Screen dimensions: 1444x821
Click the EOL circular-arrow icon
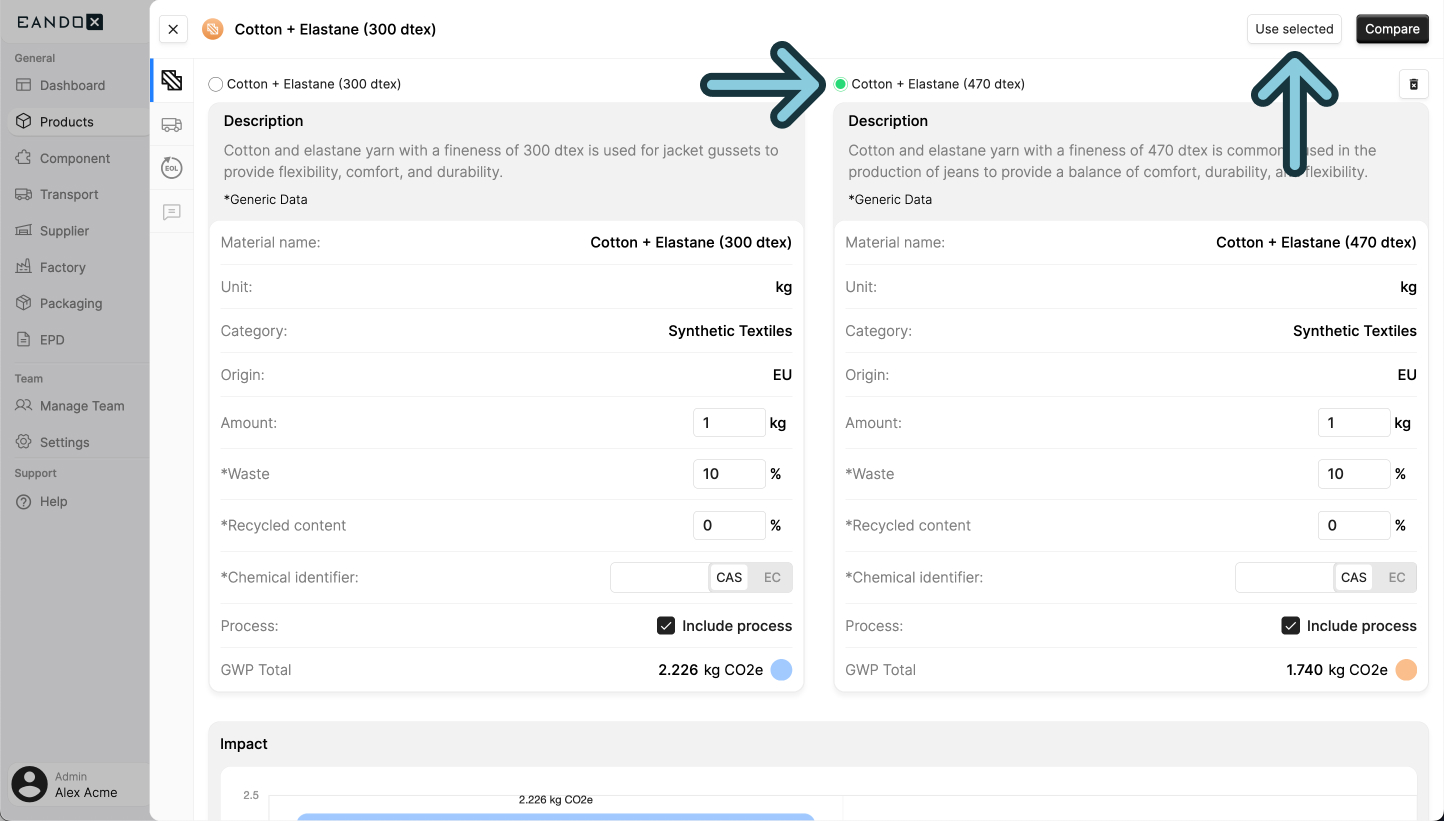[171, 168]
